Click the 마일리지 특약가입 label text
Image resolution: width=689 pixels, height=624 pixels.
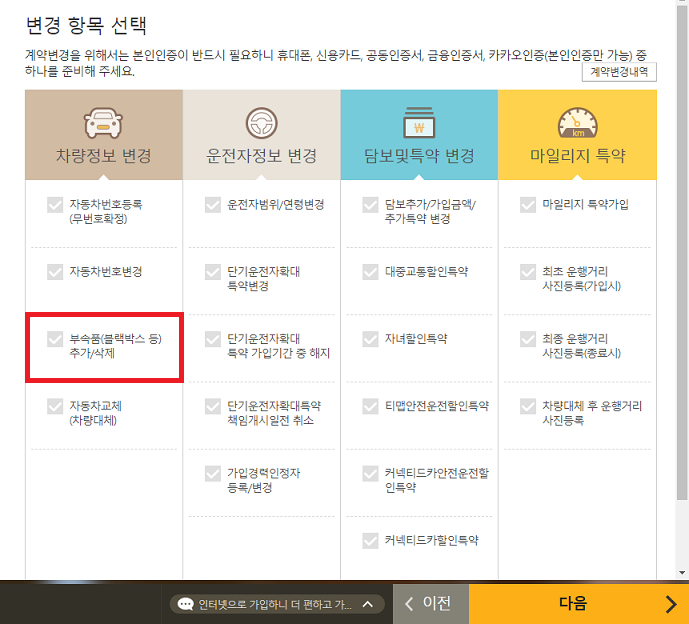585,204
